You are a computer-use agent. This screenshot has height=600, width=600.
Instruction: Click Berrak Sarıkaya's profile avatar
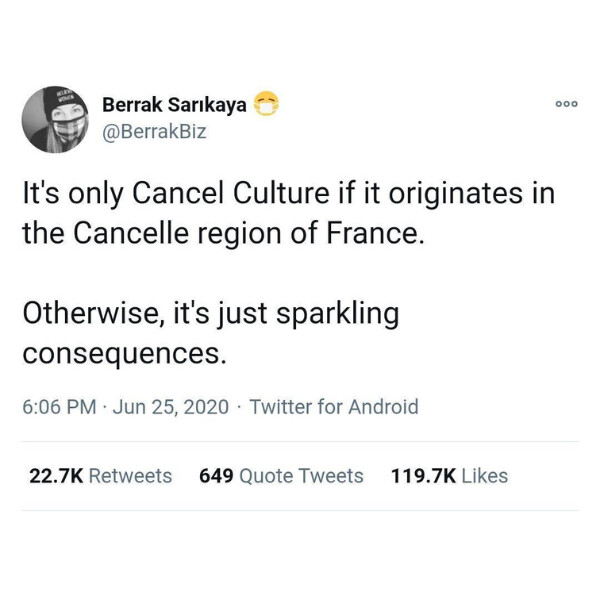coord(55,119)
